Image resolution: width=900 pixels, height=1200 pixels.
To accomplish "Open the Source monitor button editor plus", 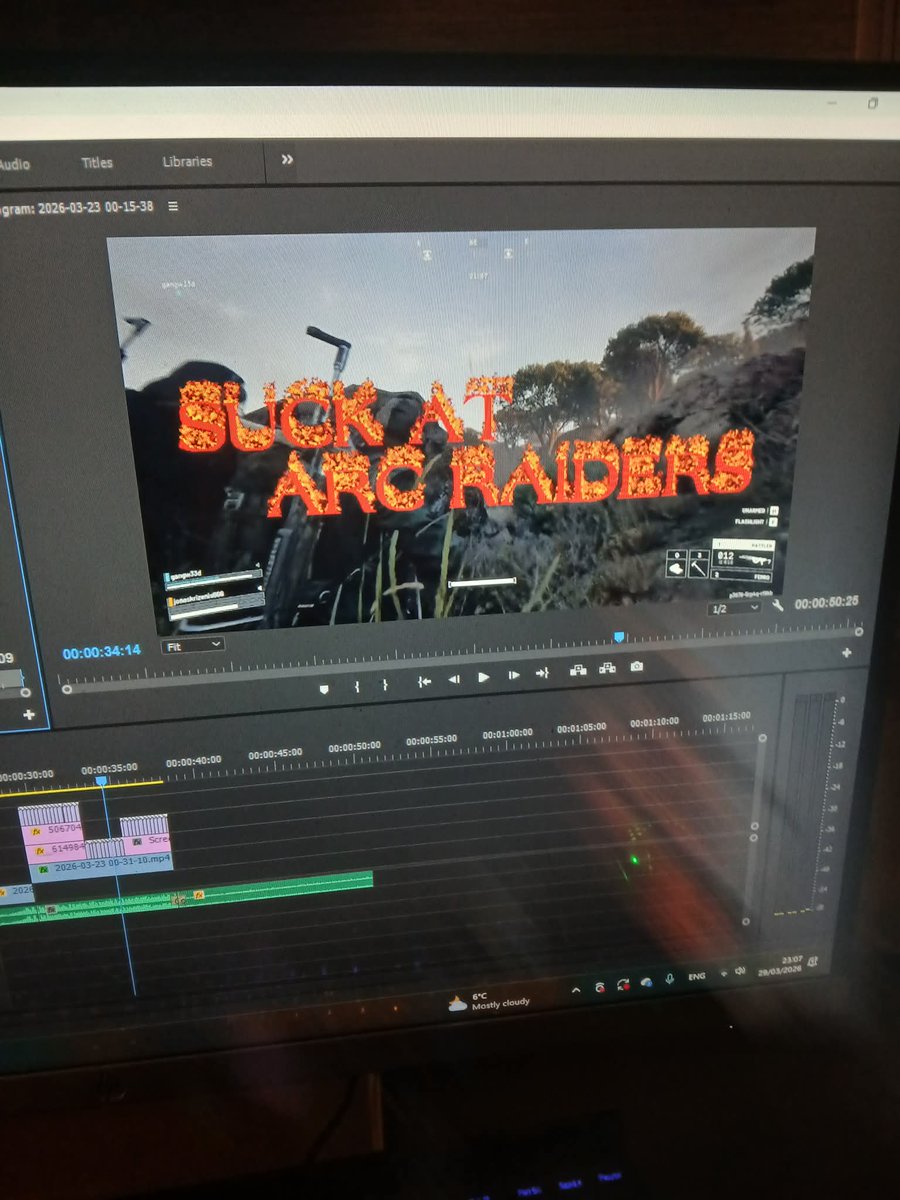I will (x=29, y=715).
